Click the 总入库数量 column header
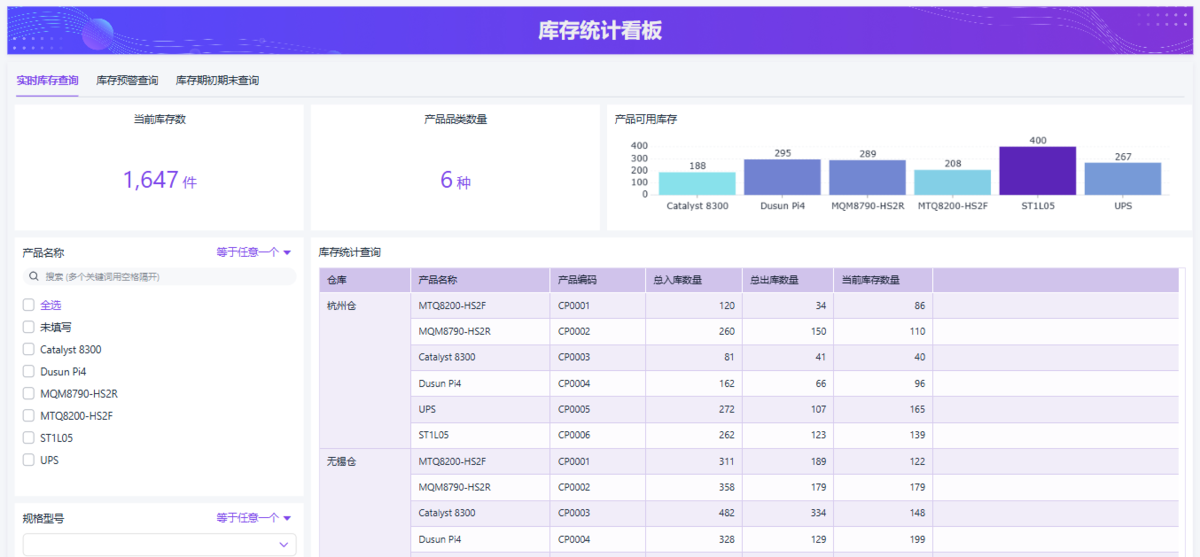This screenshot has height=557, width=1200. 677,280
